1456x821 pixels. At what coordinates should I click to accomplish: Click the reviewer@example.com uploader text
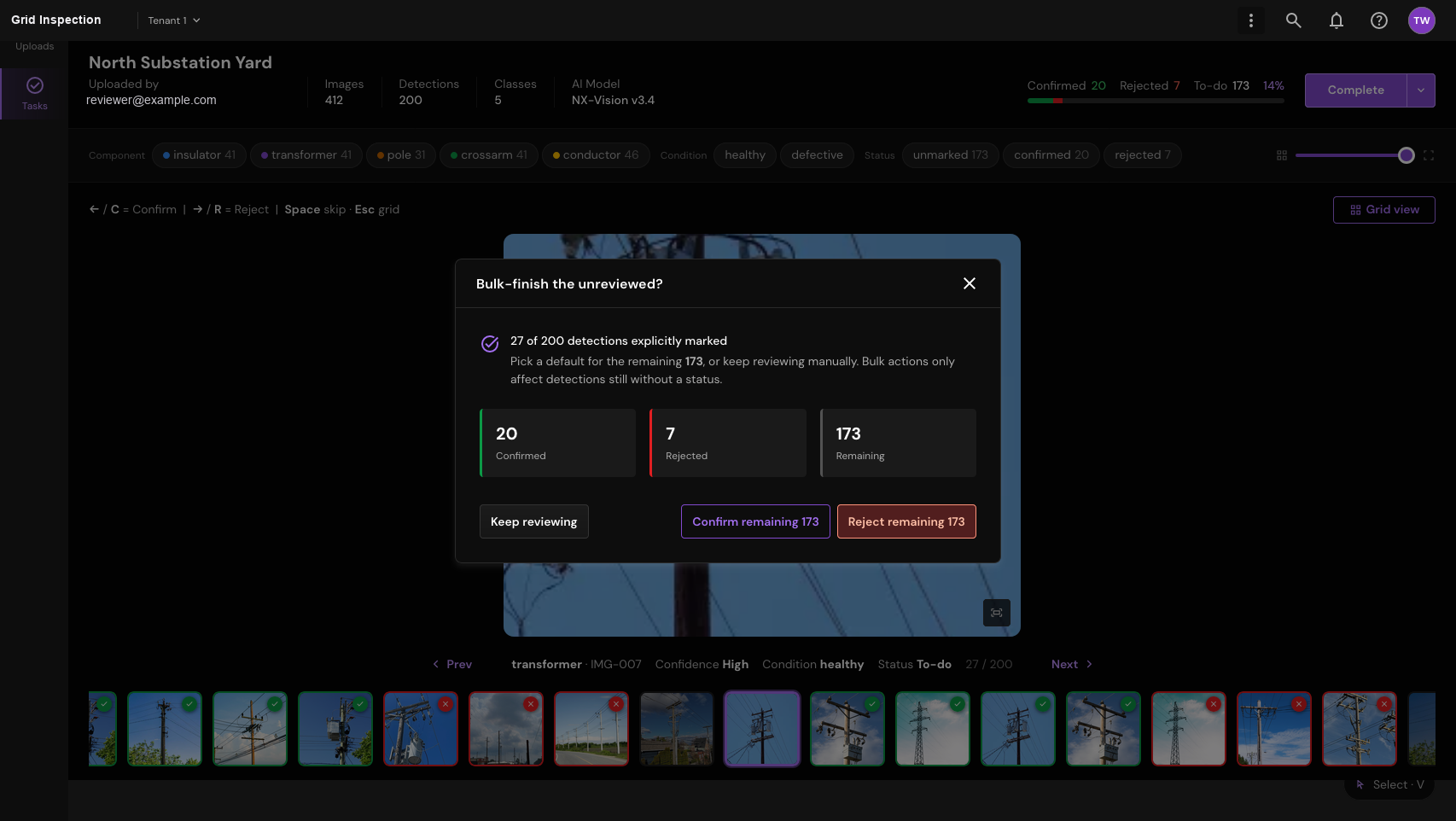coord(151,101)
